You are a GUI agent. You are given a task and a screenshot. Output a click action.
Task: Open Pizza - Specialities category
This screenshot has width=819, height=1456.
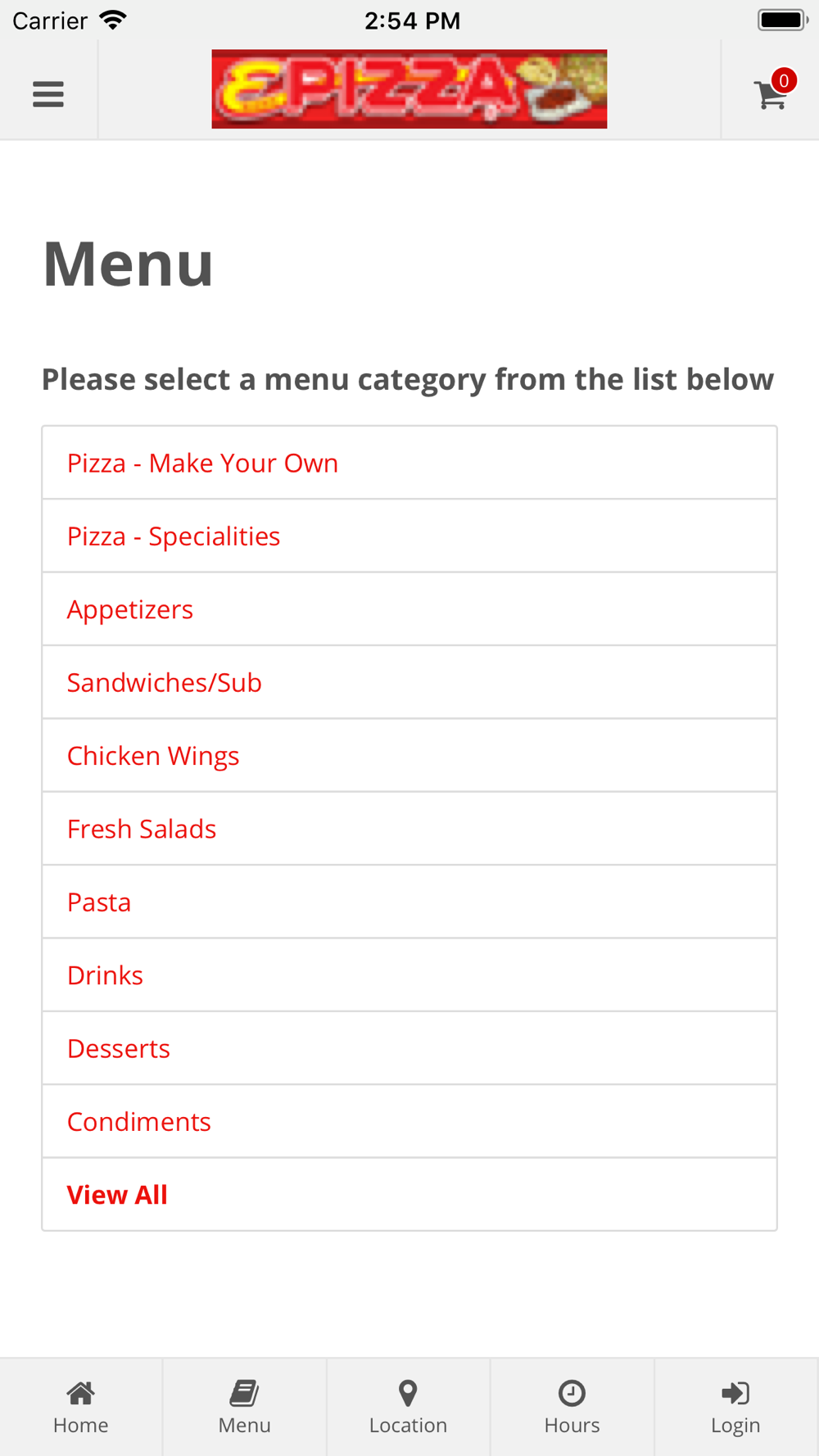[x=174, y=536]
